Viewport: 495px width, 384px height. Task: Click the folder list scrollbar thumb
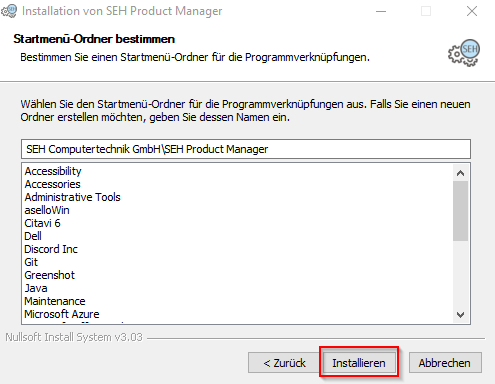(461, 211)
